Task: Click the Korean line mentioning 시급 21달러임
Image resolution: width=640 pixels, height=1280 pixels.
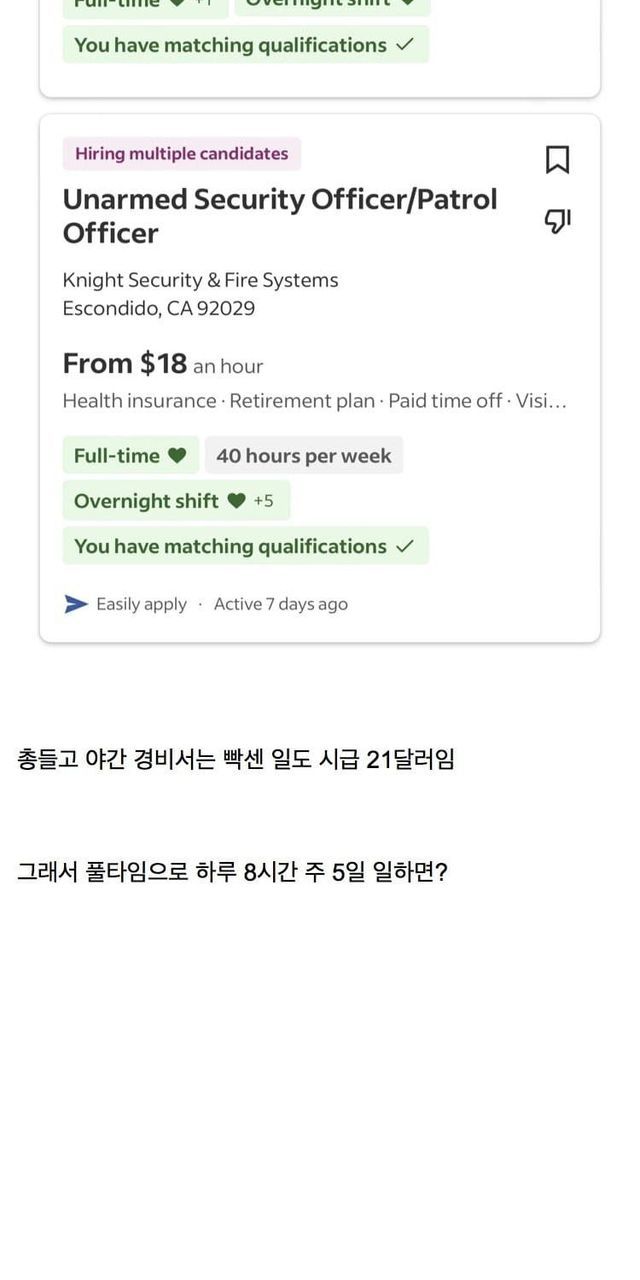Action: click(x=236, y=760)
